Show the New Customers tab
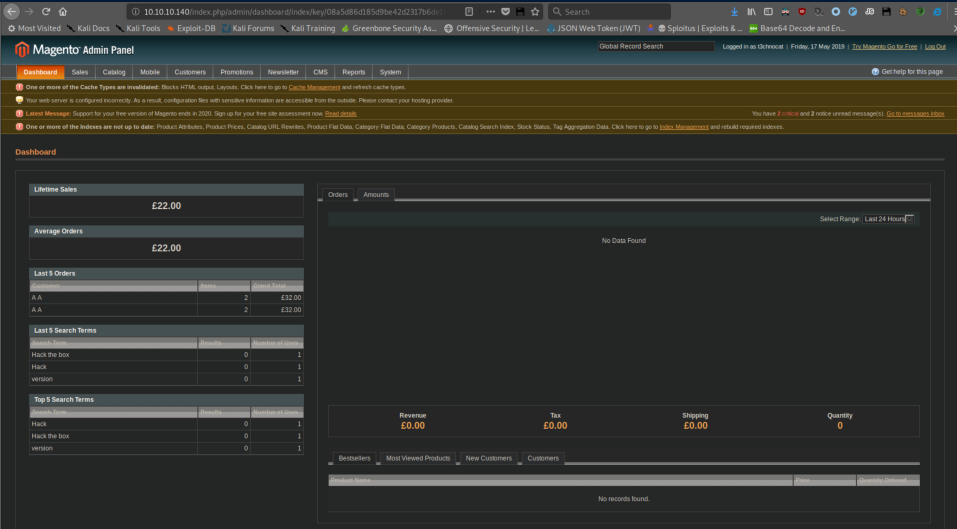Screen dimensions: 957x529 click(488, 458)
